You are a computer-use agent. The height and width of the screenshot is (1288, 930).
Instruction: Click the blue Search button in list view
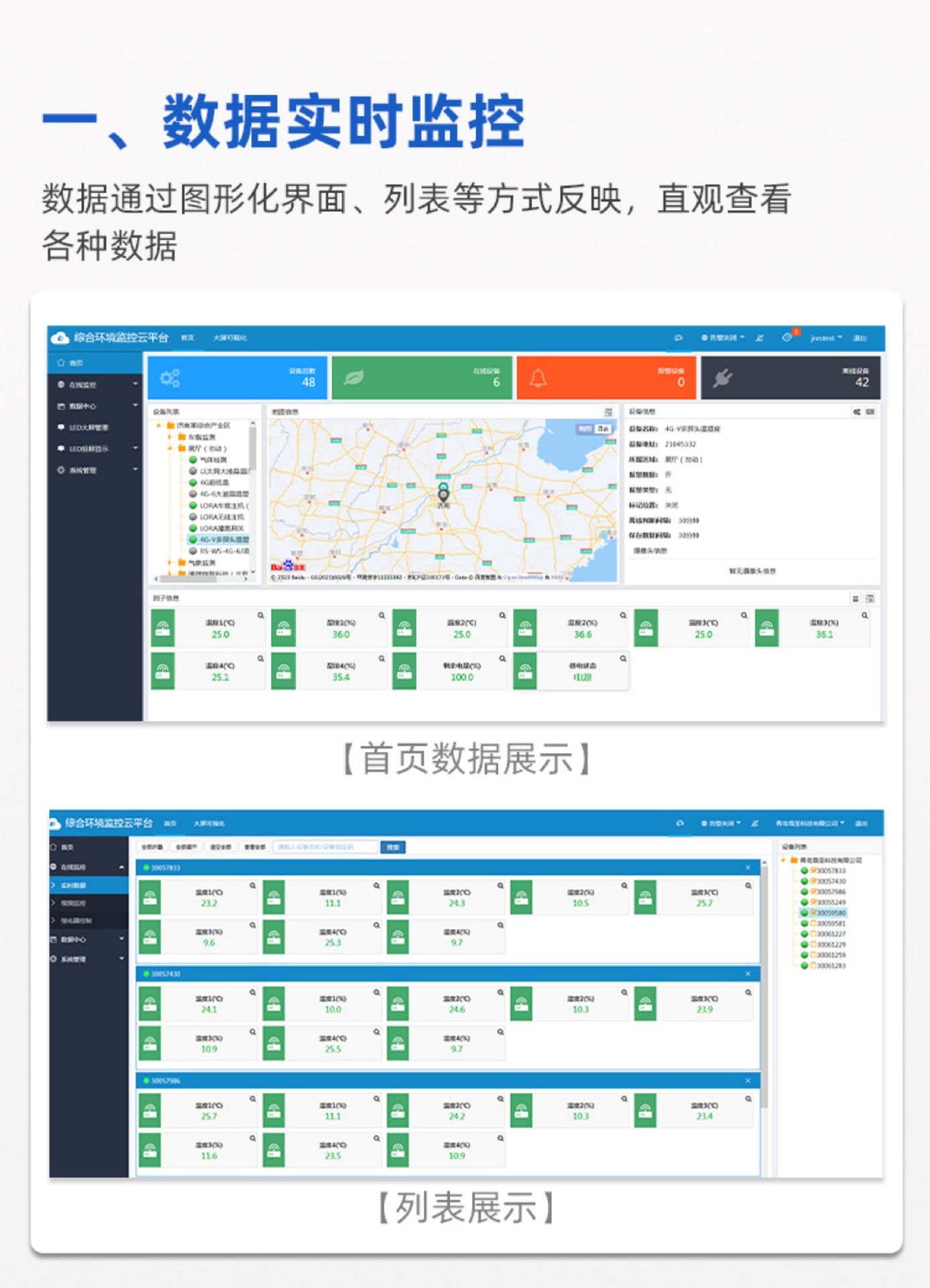point(393,847)
